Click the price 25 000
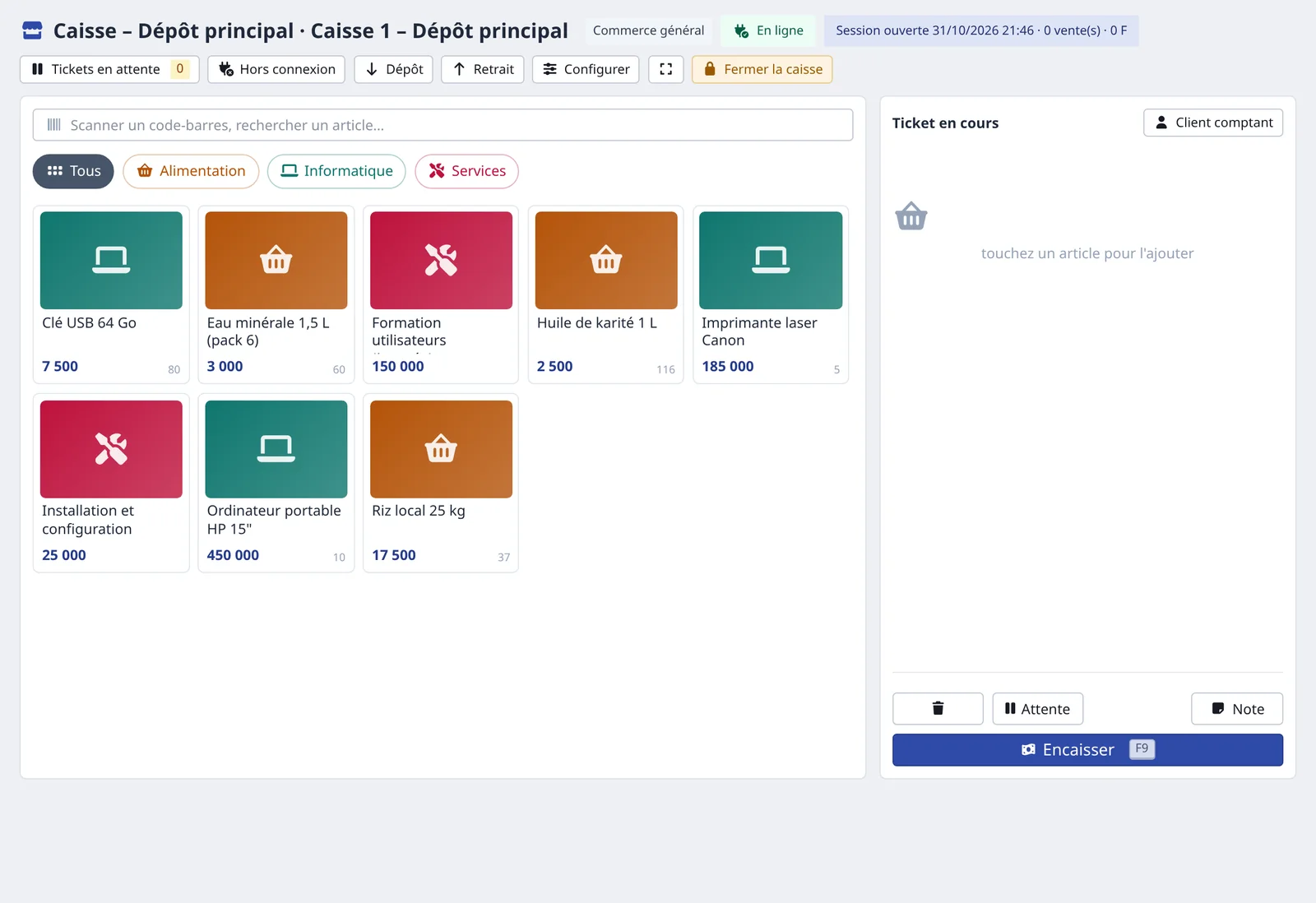 [x=64, y=555]
